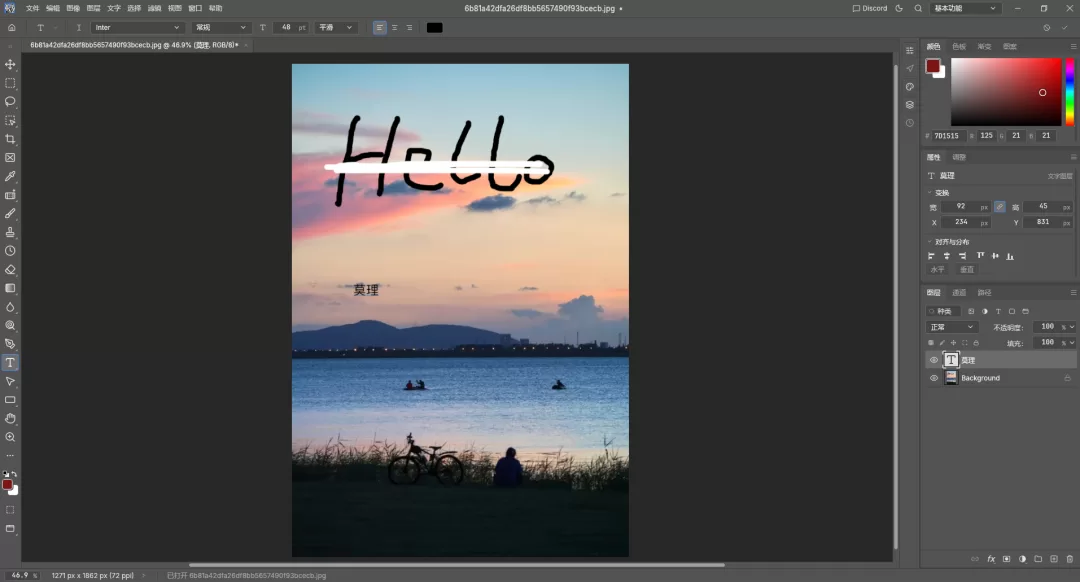Click the black text color swatch

[x=435, y=28]
